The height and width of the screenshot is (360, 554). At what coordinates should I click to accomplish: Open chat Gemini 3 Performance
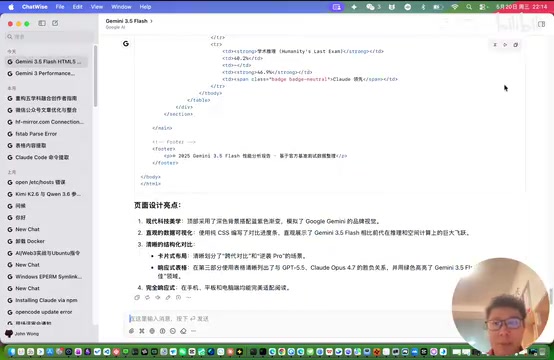pyautogui.click(x=46, y=73)
